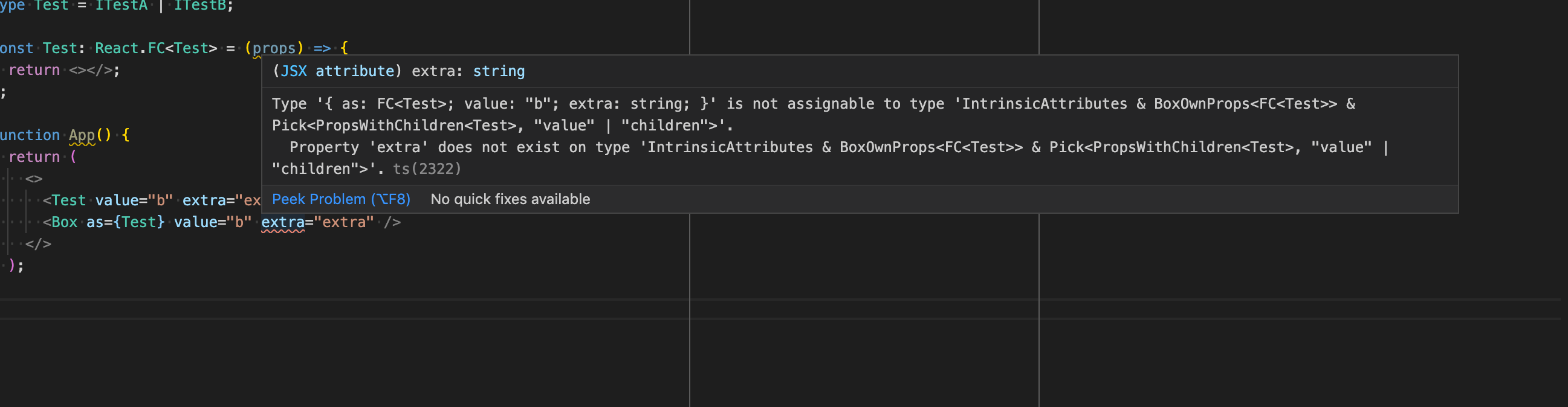The height and width of the screenshot is (407, 1568).
Task: Click the ts(2322) error code
Action: (x=427, y=168)
